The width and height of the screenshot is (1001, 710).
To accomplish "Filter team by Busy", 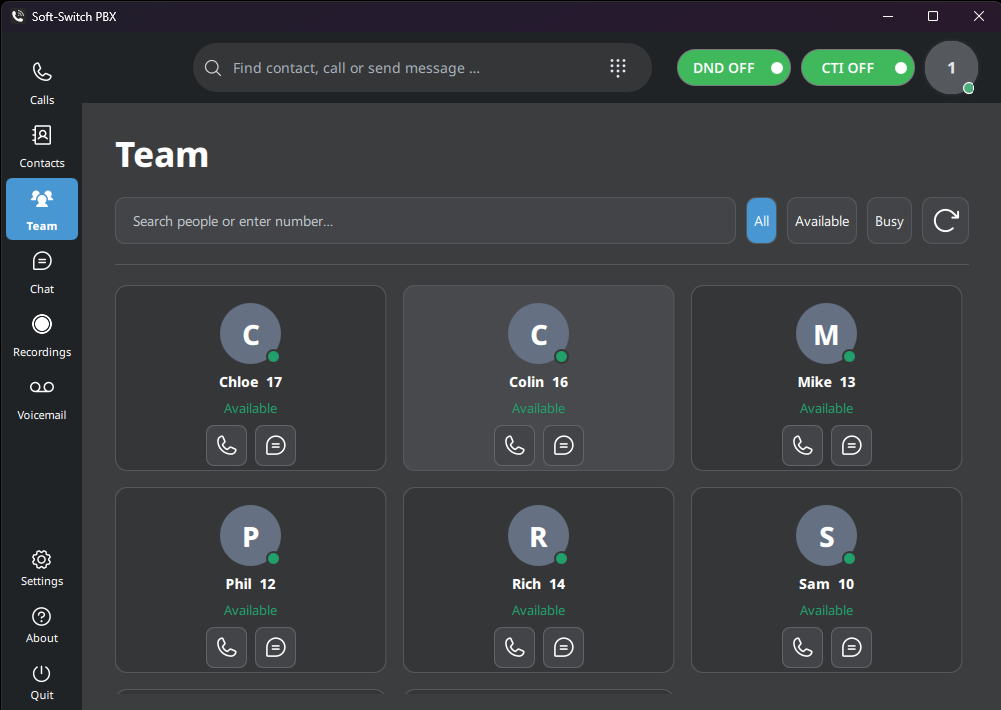I will click(x=889, y=221).
